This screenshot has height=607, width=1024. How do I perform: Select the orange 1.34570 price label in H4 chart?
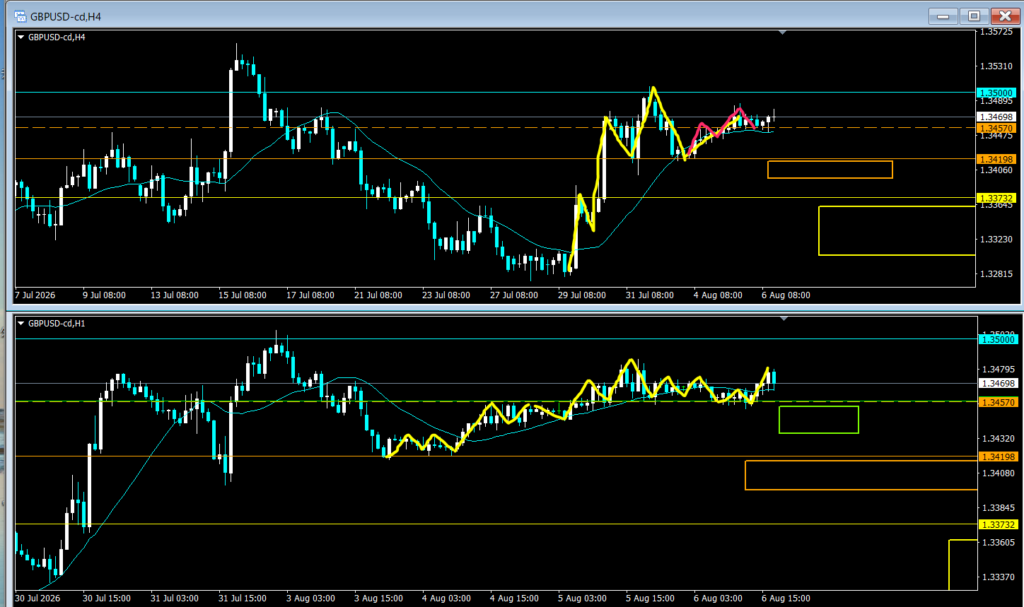997,129
